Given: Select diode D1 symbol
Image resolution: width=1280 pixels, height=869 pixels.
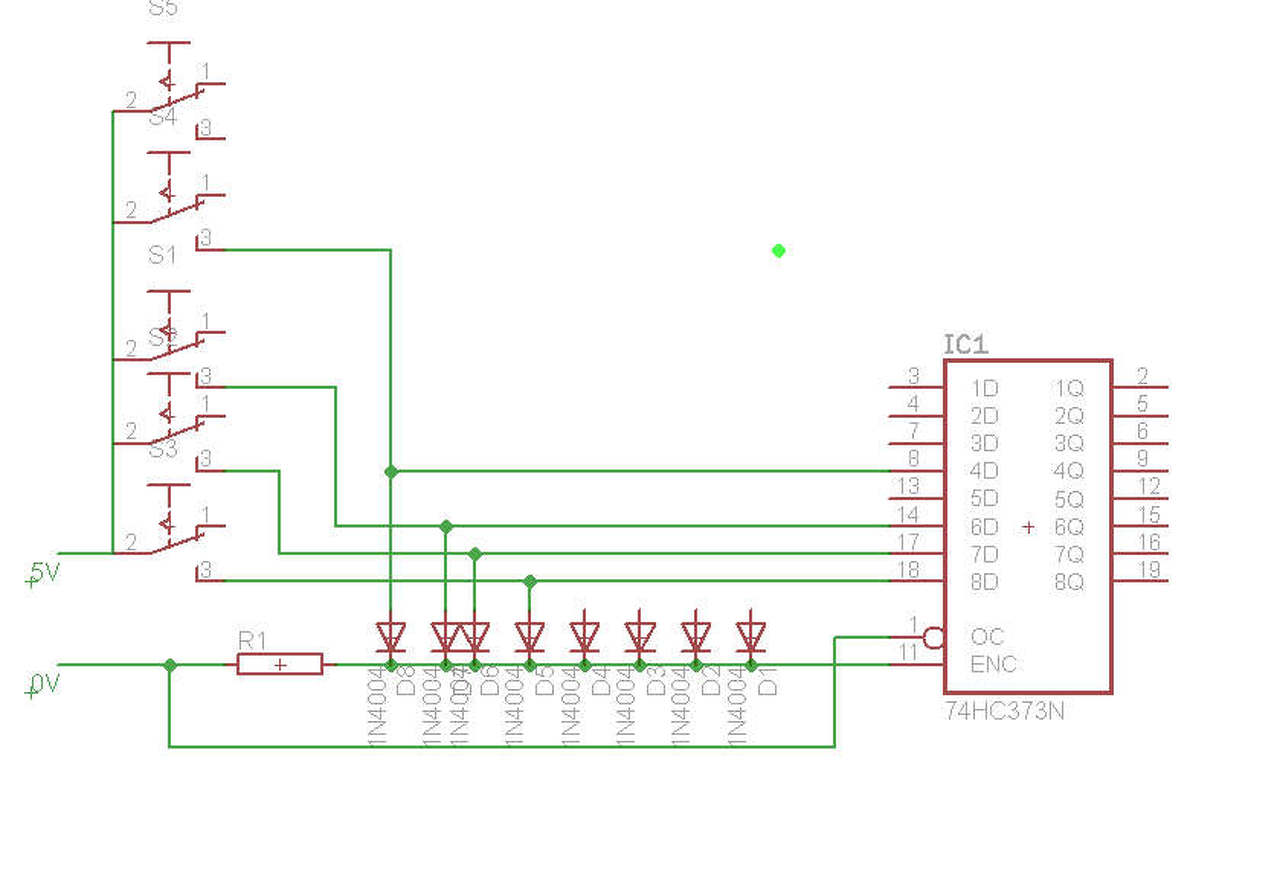Looking at the screenshot, I should click(750, 636).
